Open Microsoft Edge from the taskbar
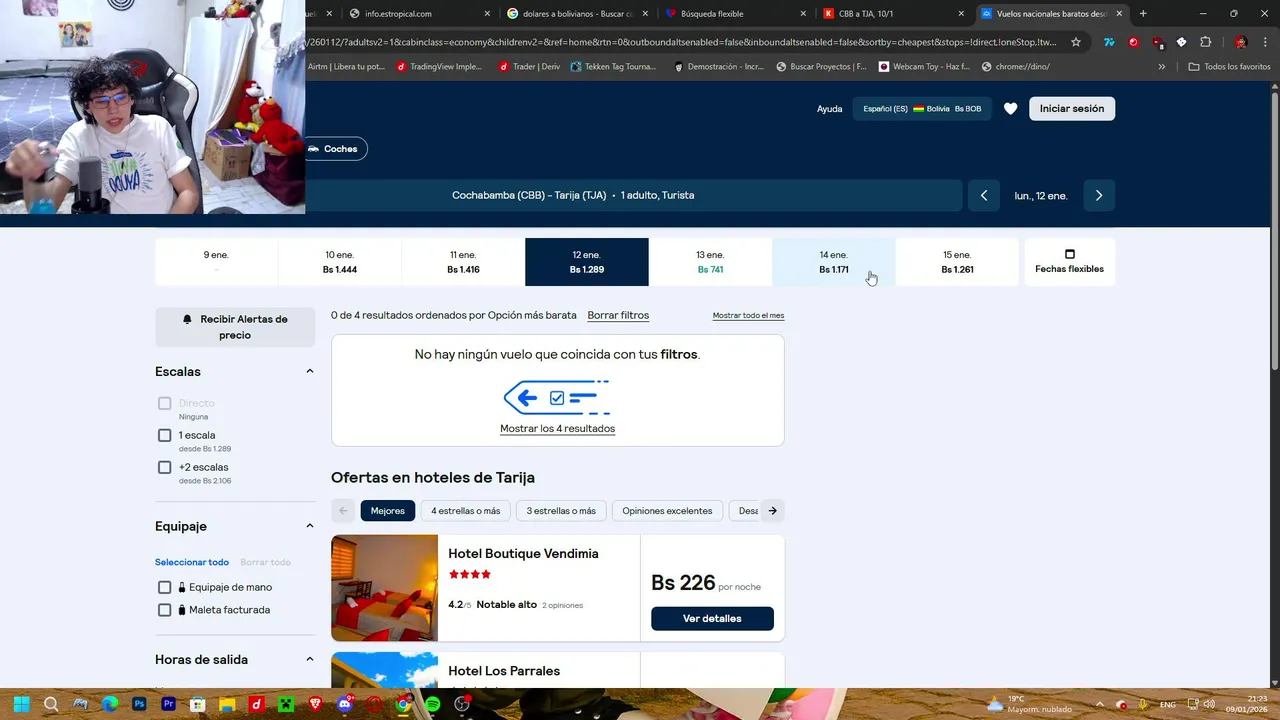The width and height of the screenshot is (1280, 720). pyautogui.click(x=110, y=704)
